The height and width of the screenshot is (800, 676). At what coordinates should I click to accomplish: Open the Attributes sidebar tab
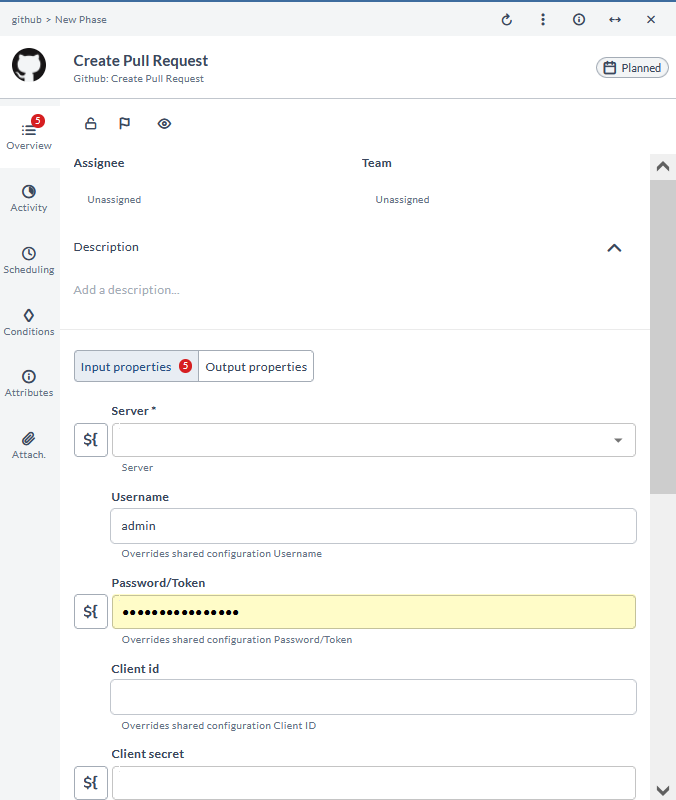[29, 384]
